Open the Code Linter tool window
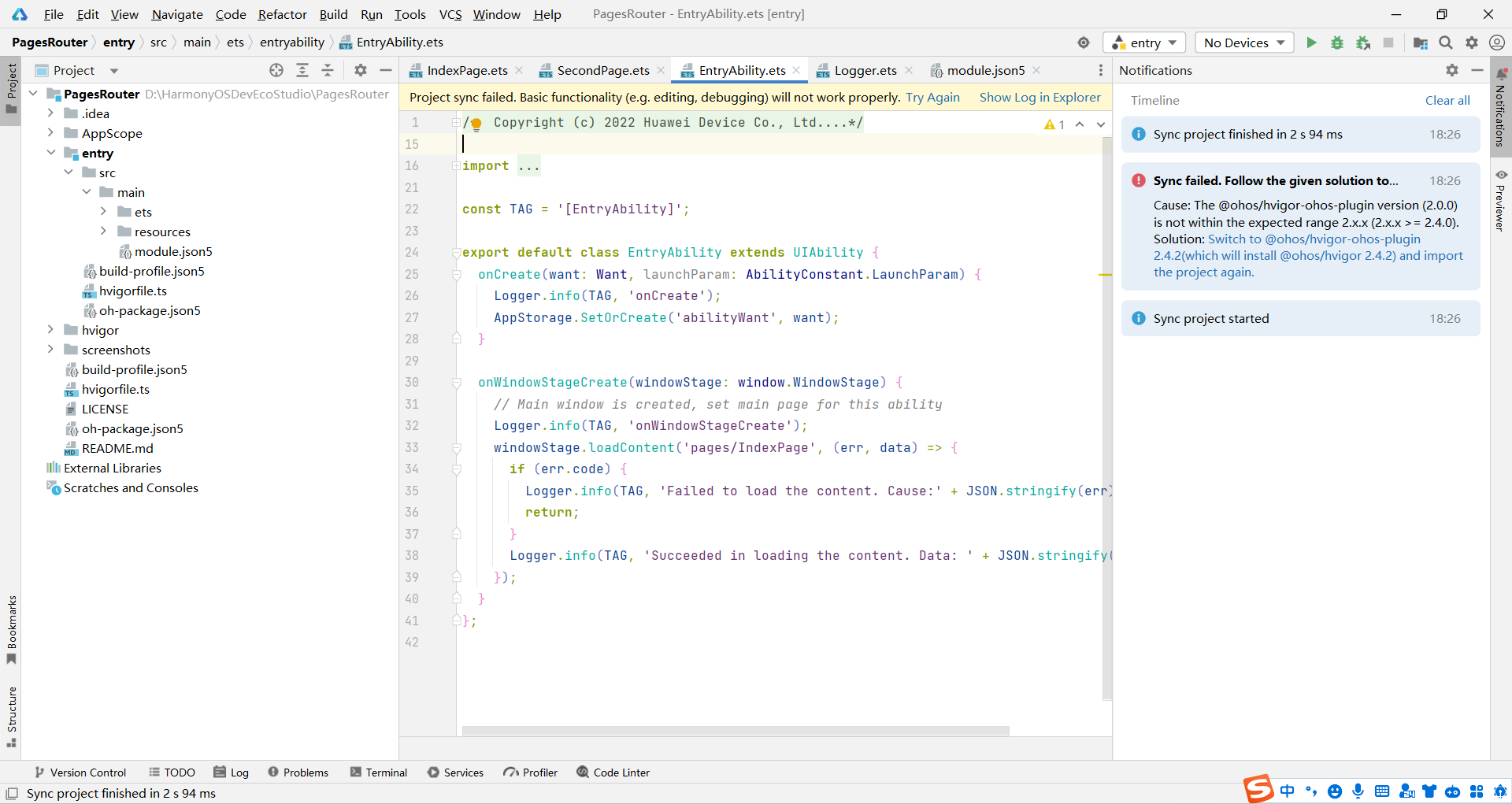 pos(613,773)
